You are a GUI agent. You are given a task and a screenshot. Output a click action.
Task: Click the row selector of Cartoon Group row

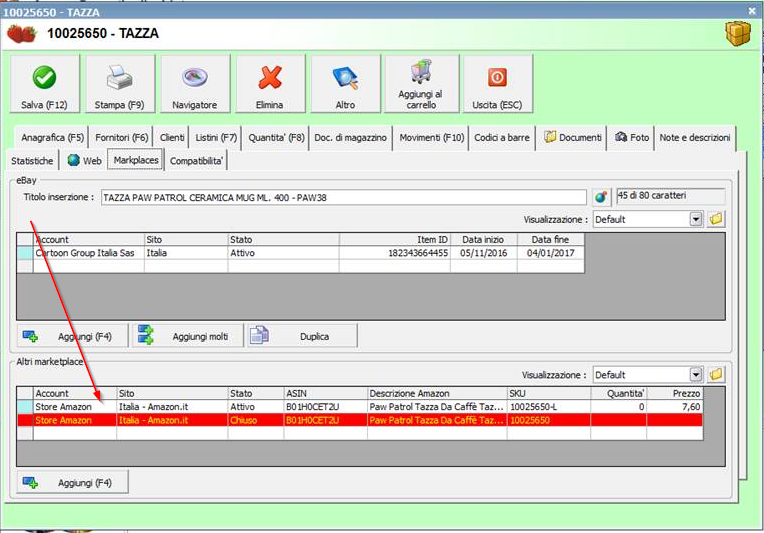25,253
